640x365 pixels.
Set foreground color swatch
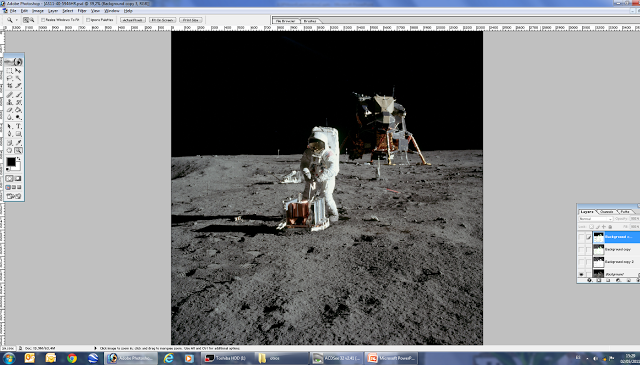pos(11,162)
